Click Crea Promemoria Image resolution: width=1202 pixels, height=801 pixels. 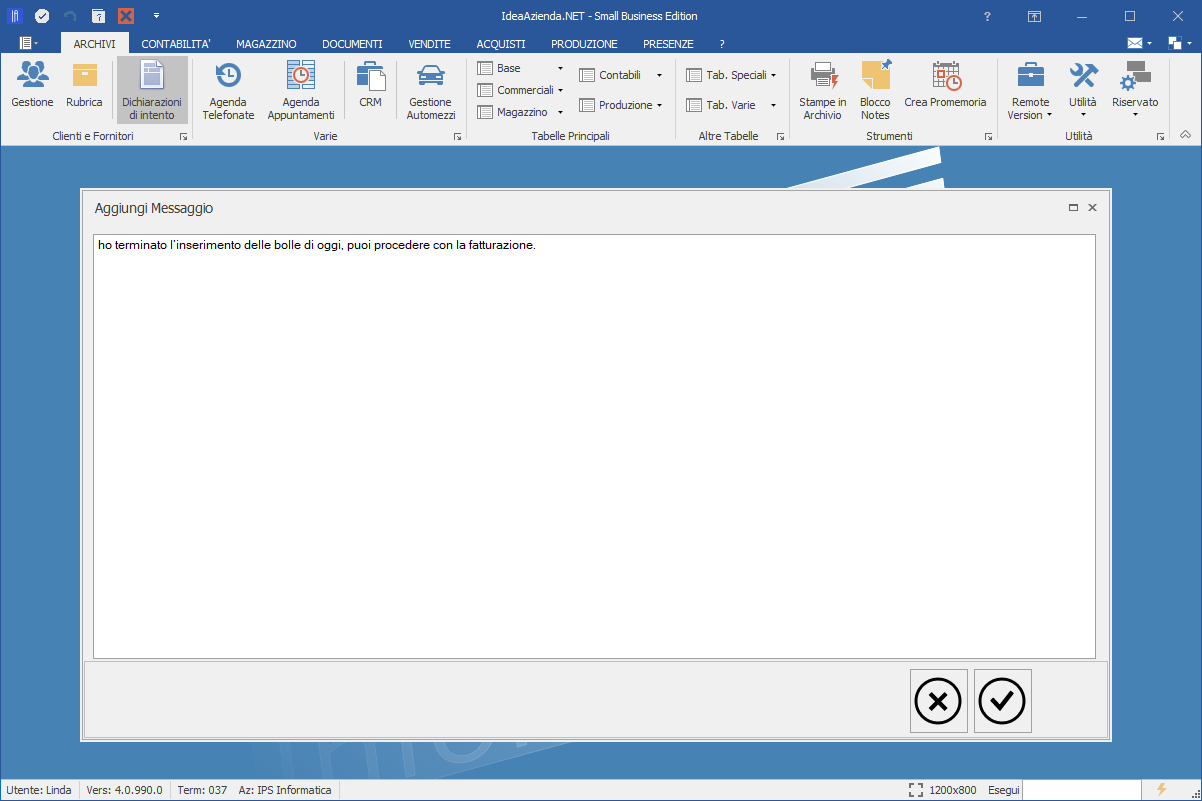coord(945,84)
